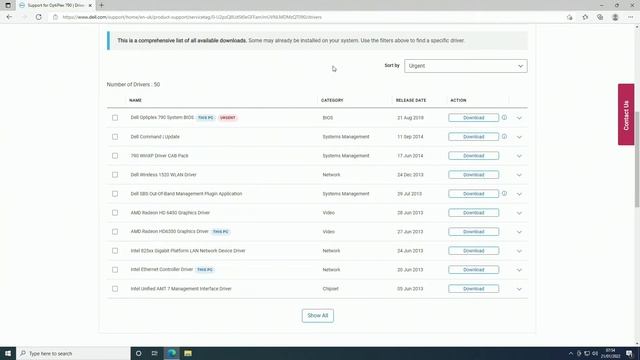Image resolution: width=640 pixels, height=360 pixels.
Task: Show info icon for System BIOS row
Action: [504, 118]
